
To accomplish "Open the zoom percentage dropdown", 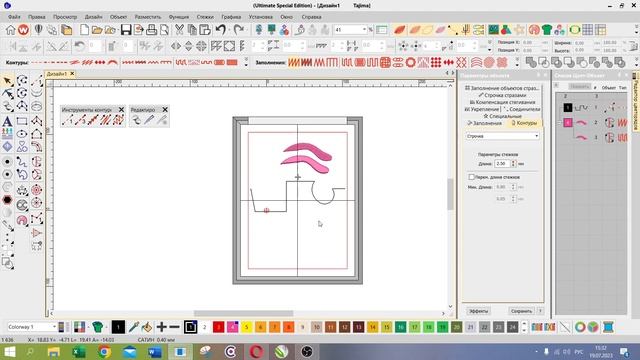I will (x=364, y=30).
